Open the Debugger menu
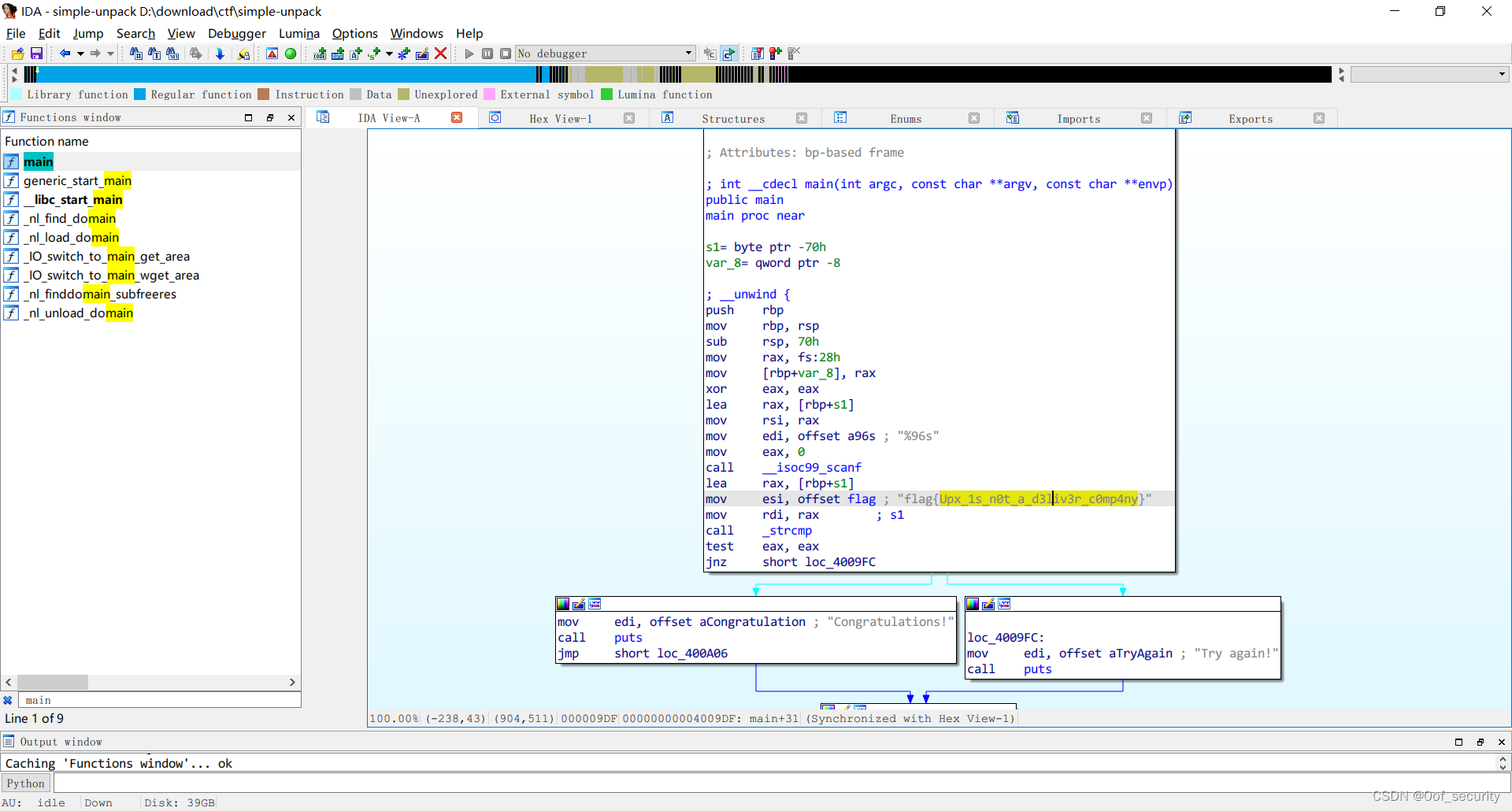 click(x=236, y=33)
